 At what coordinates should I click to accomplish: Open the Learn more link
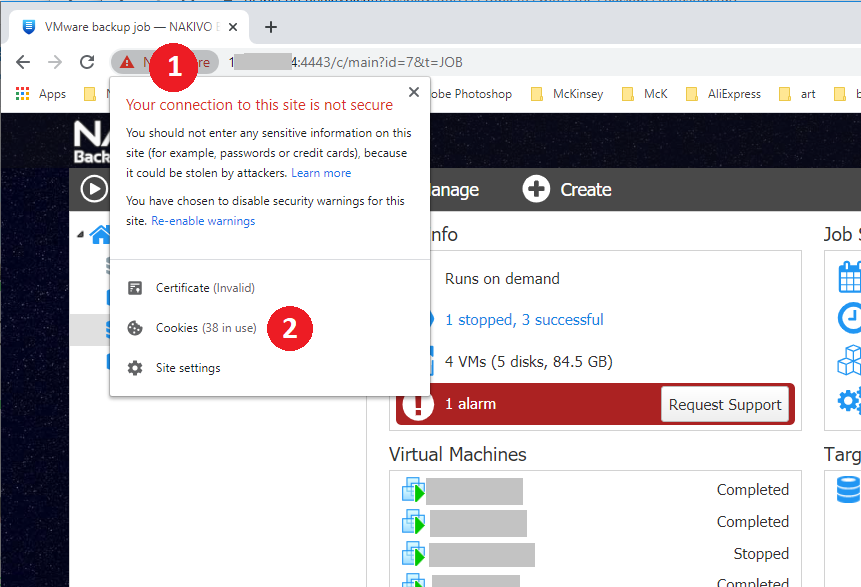(x=321, y=173)
